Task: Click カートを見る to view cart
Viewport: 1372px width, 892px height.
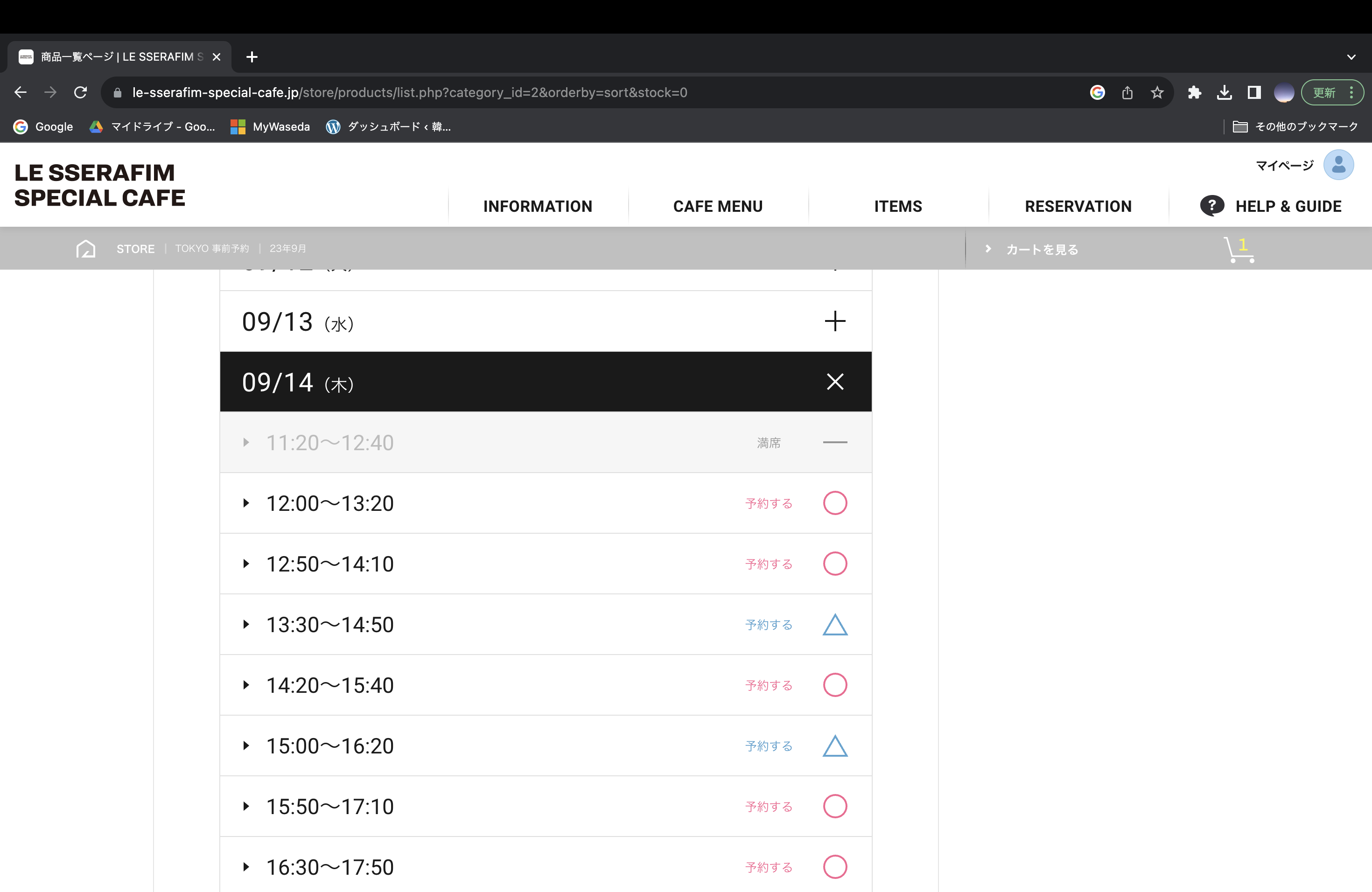Action: click(1042, 250)
